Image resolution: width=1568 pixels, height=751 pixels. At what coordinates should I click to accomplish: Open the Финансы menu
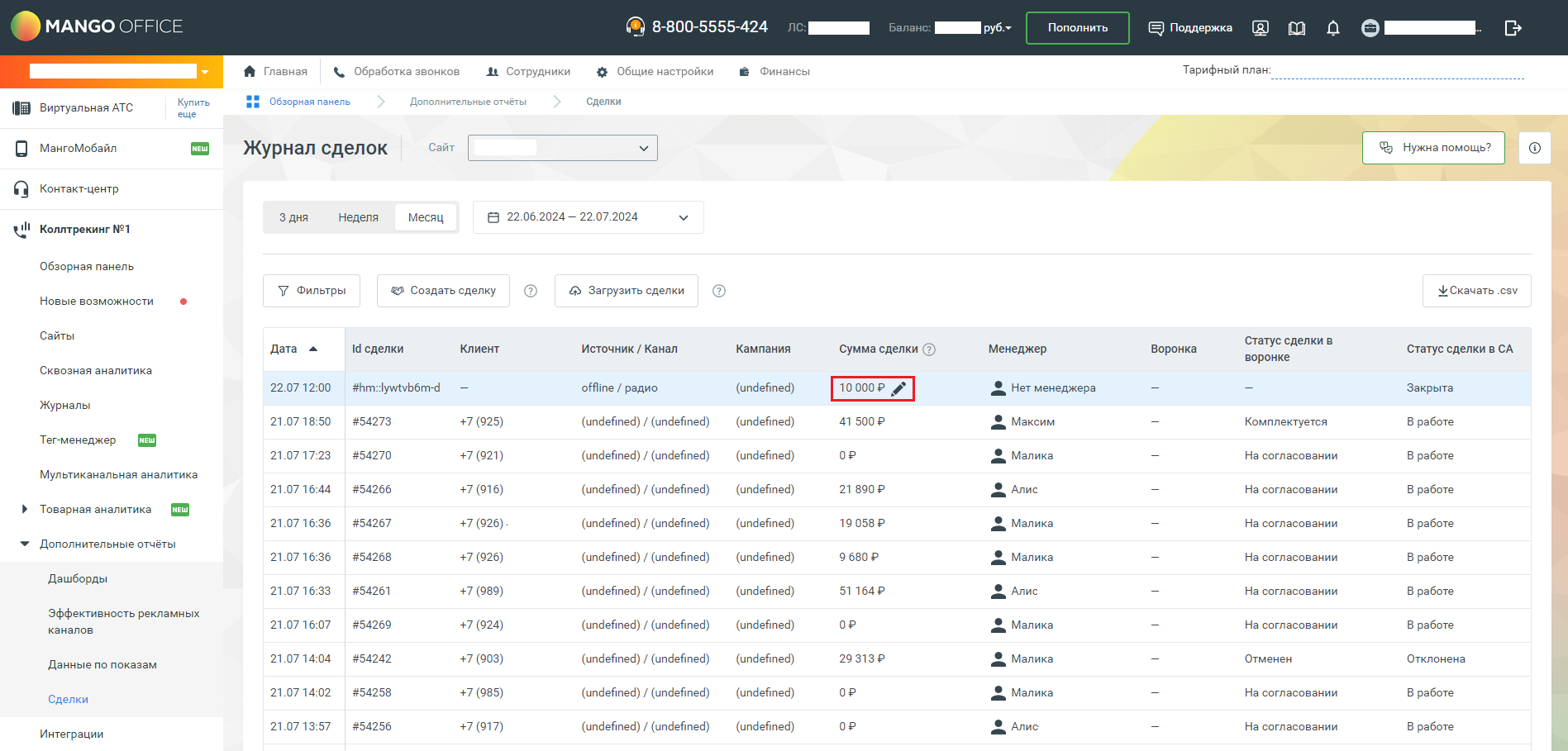pos(774,72)
